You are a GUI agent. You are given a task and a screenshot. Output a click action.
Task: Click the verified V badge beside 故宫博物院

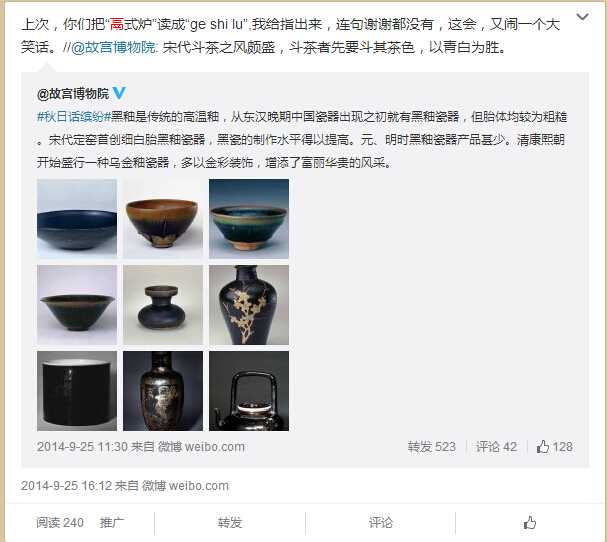(119, 93)
